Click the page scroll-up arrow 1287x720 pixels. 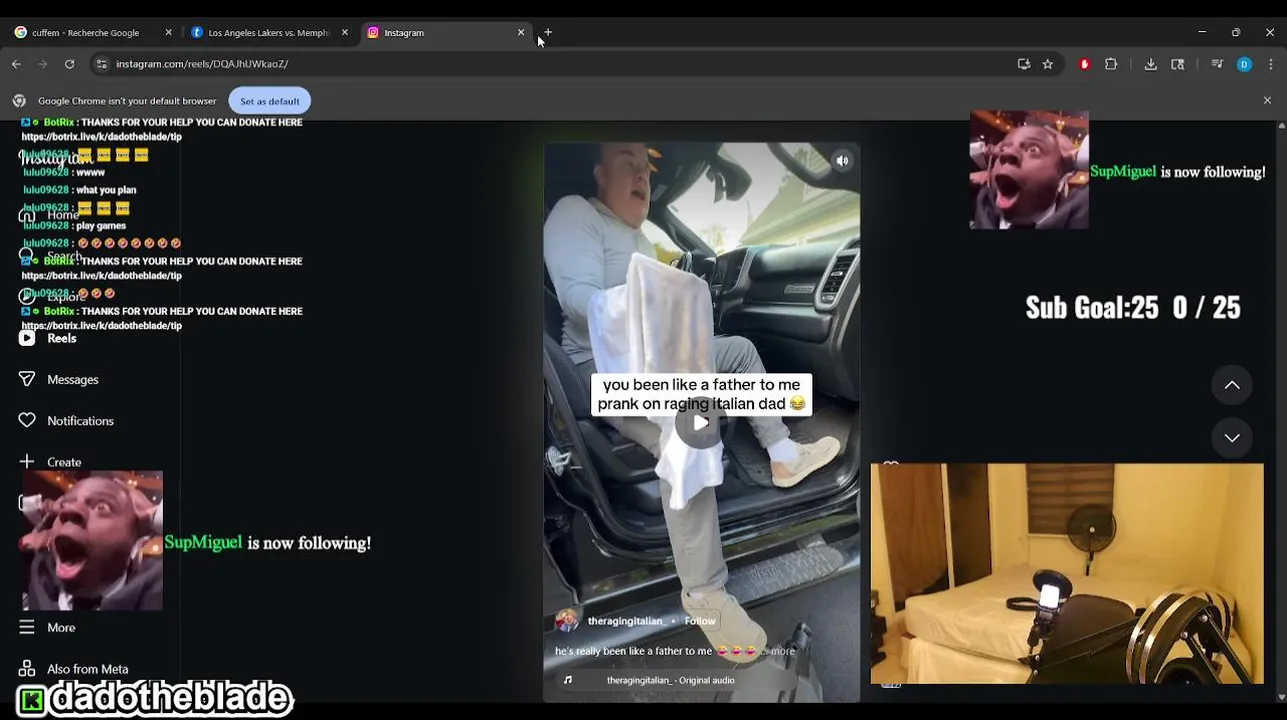pos(1281,126)
